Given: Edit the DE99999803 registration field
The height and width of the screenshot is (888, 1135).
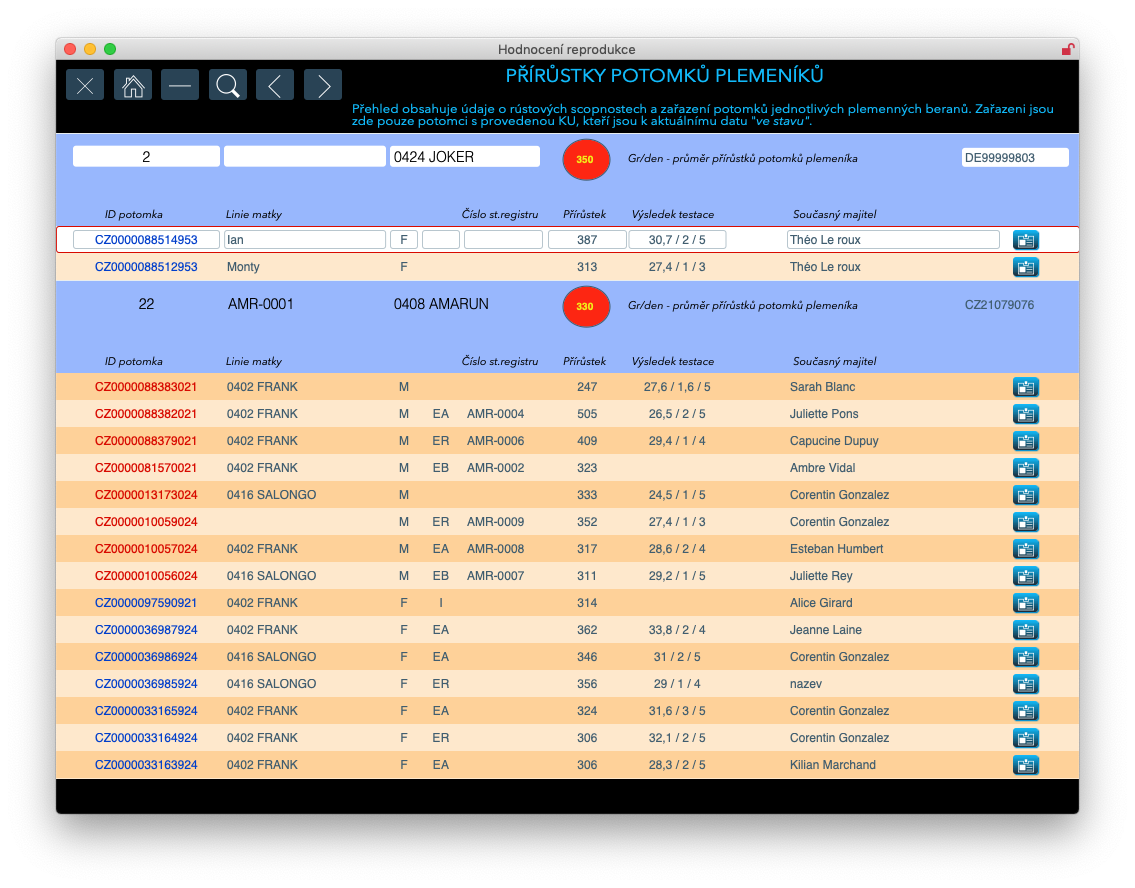Looking at the screenshot, I should 1014,157.
